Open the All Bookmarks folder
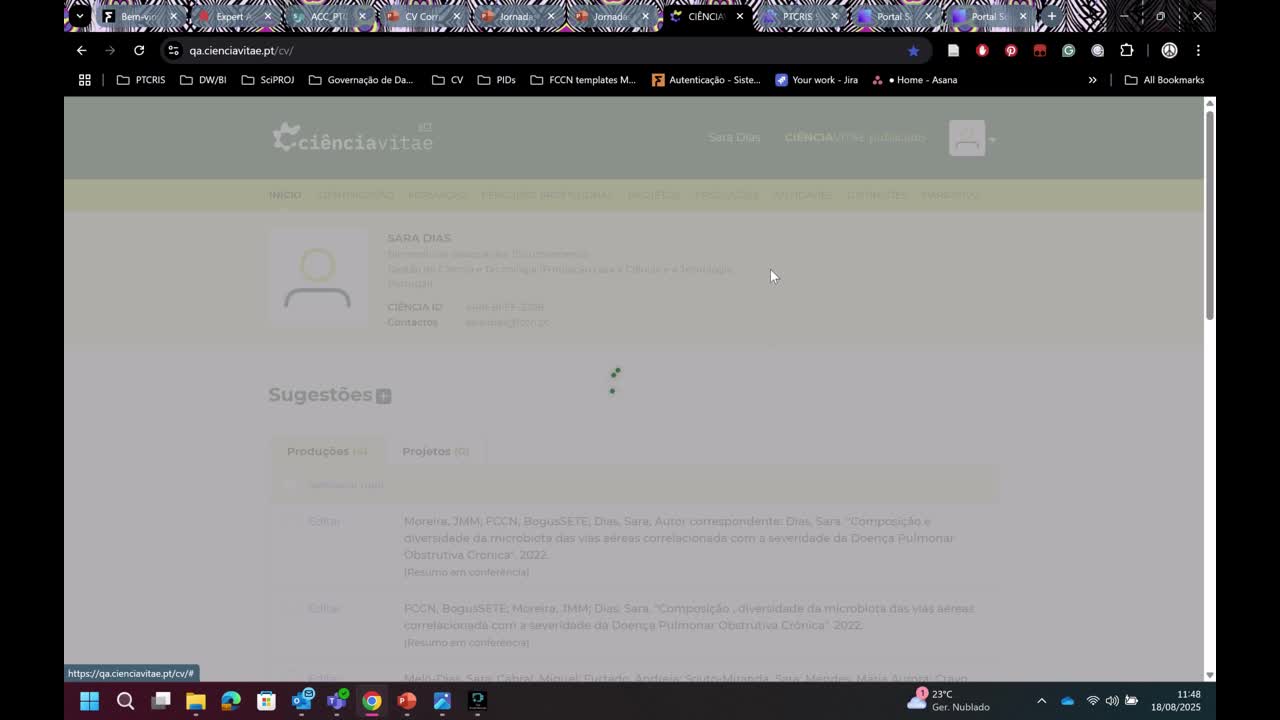 (1164, 80)
